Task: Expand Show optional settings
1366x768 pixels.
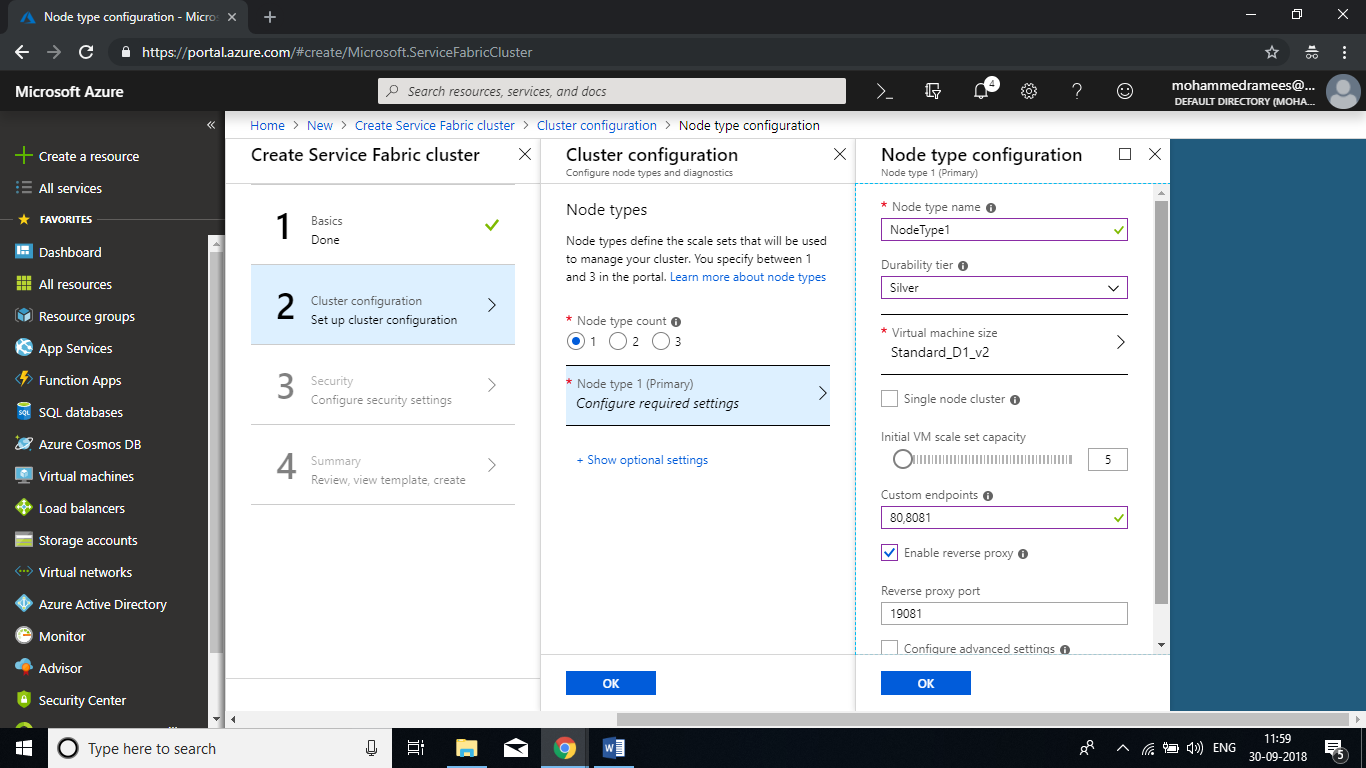Action: click(x=642, y=460)
